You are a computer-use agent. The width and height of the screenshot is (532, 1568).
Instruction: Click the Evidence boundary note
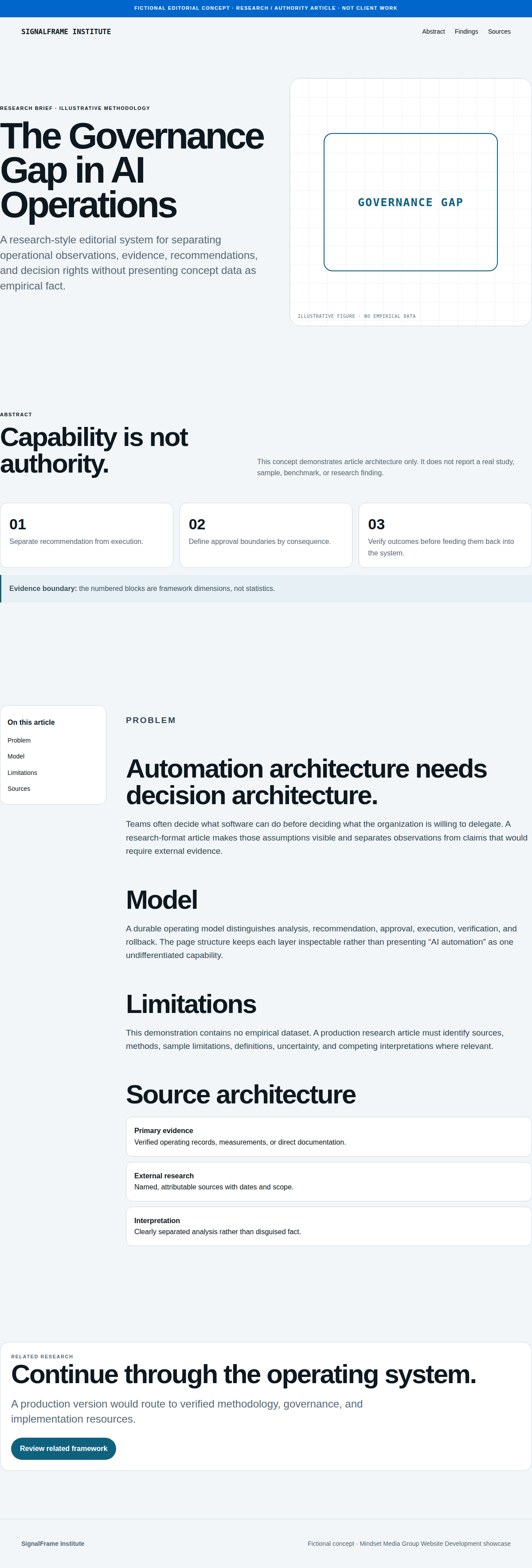(266, 589)
